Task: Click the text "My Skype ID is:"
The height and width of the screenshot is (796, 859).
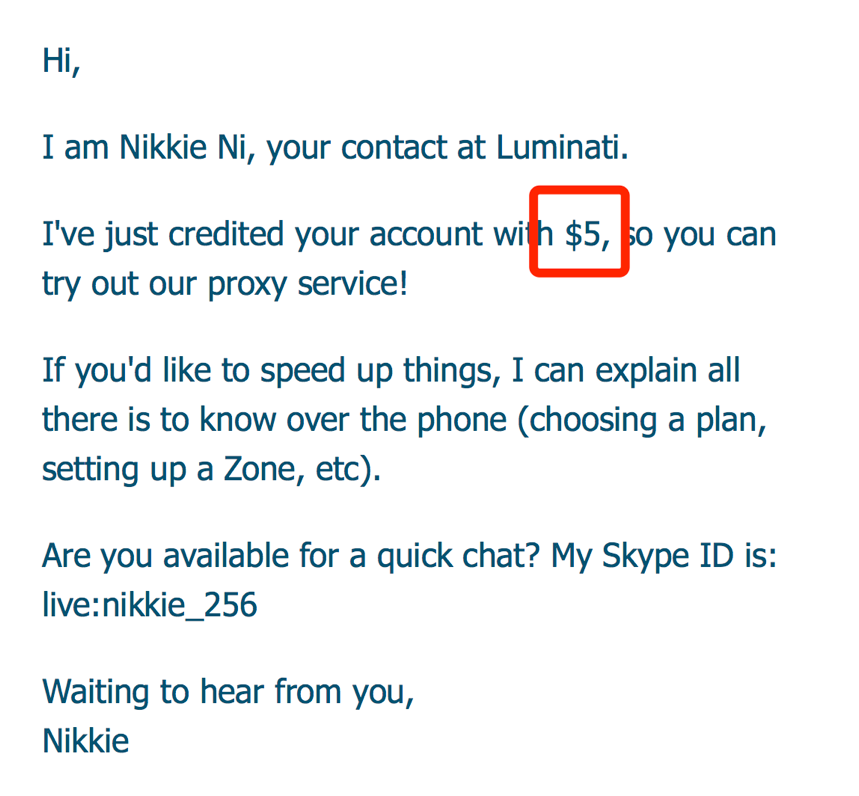Action: tap(664, 557)
